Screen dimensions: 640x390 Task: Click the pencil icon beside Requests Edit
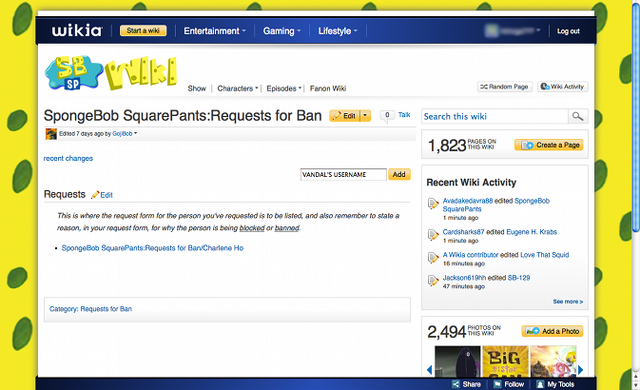pos(95,195)
